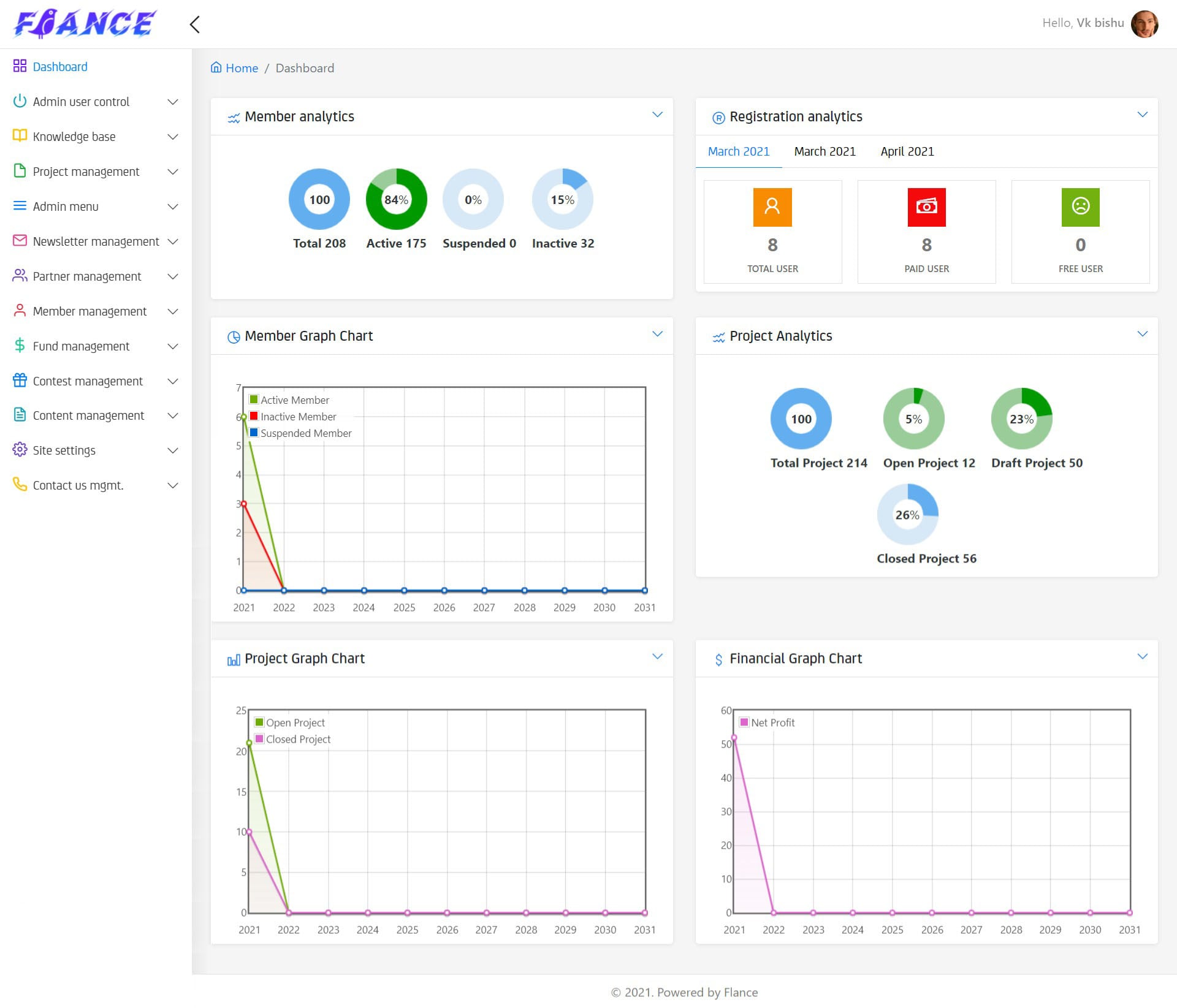Image resolution: width=1177 pixels, height=1008 pixels.
Task: Click the Contact us phone icon
Action: point(20,485)
